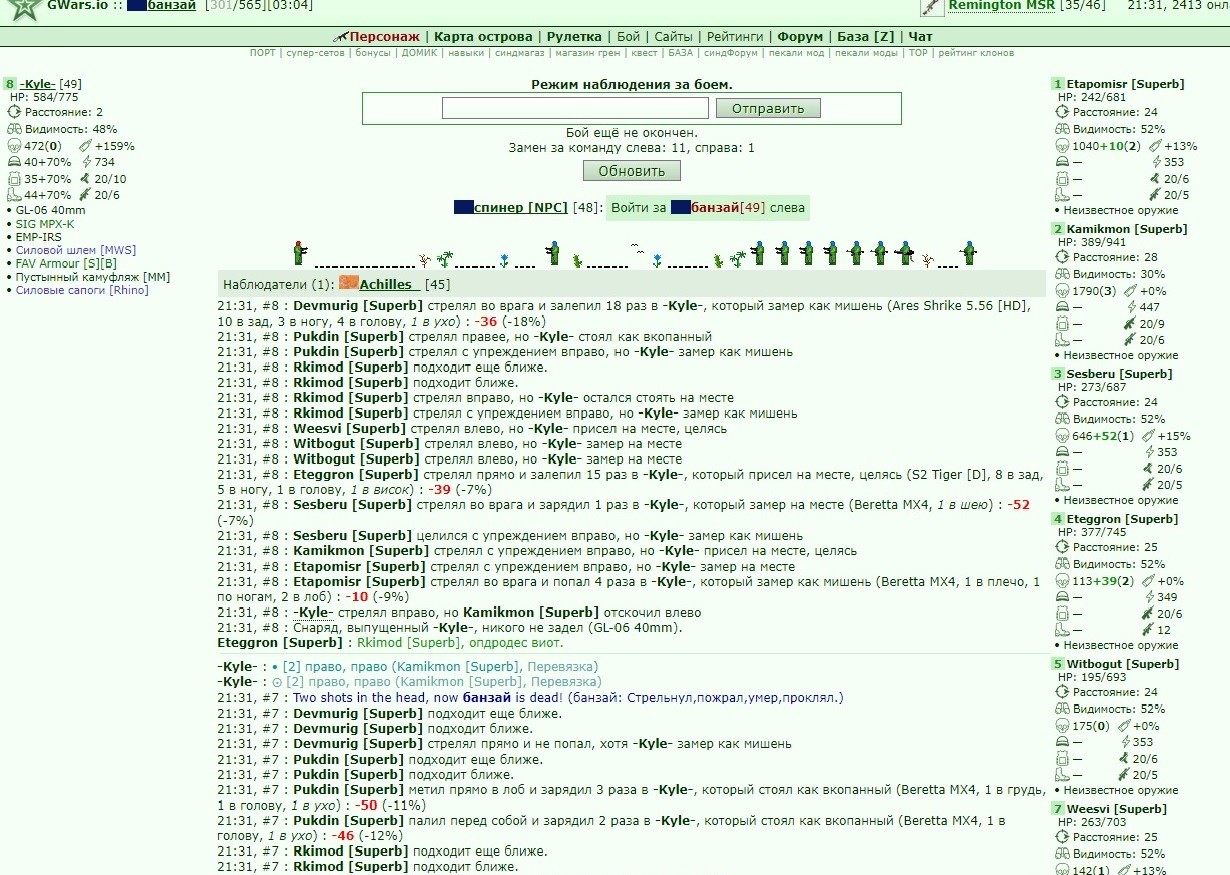
Task: Open Sesberu [Superb] in enemy list
Action: [1118, 374]
